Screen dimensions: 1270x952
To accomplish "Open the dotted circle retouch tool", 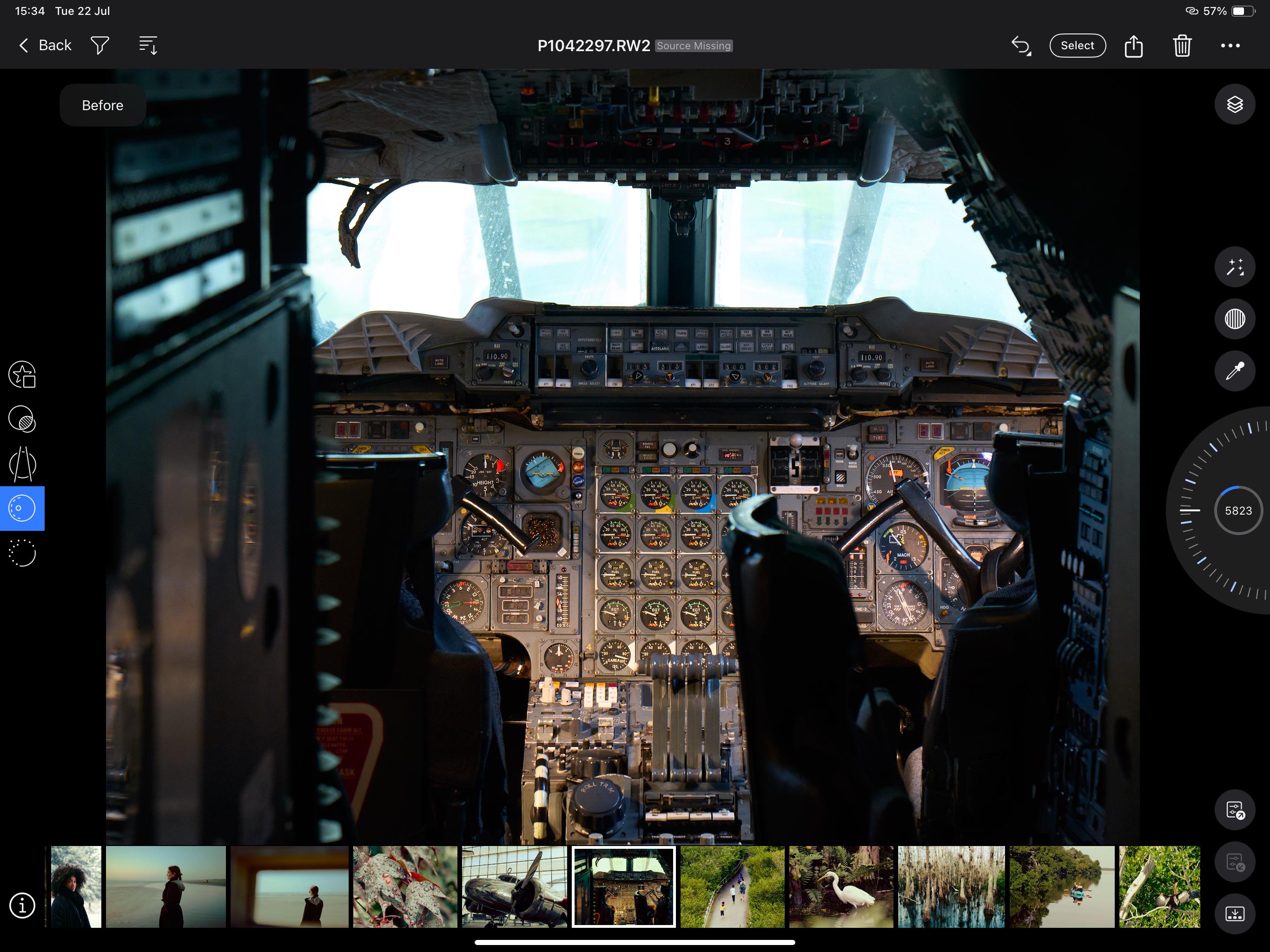I will (22, 553).
